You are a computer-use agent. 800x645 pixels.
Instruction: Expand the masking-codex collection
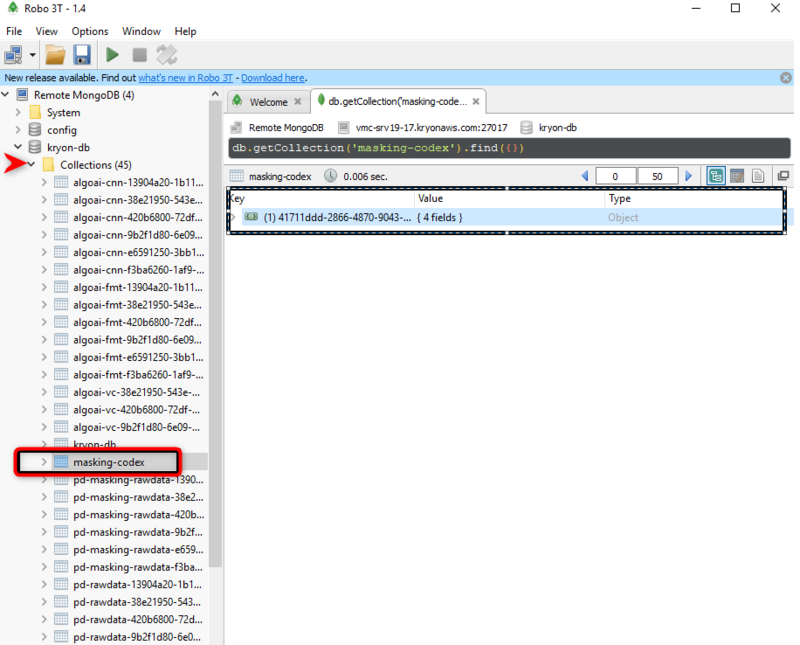click(44, 462)
